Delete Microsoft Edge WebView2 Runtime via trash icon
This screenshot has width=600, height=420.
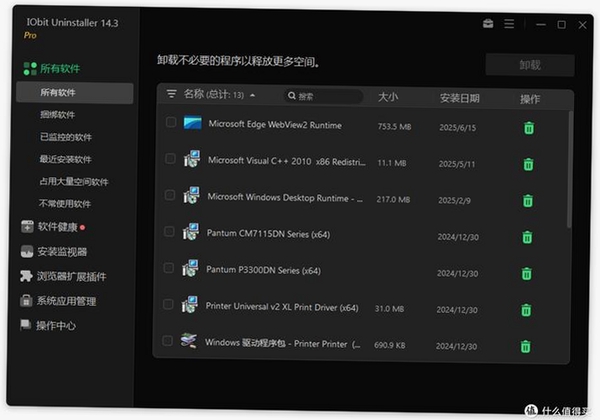click(x=529, y=128)
